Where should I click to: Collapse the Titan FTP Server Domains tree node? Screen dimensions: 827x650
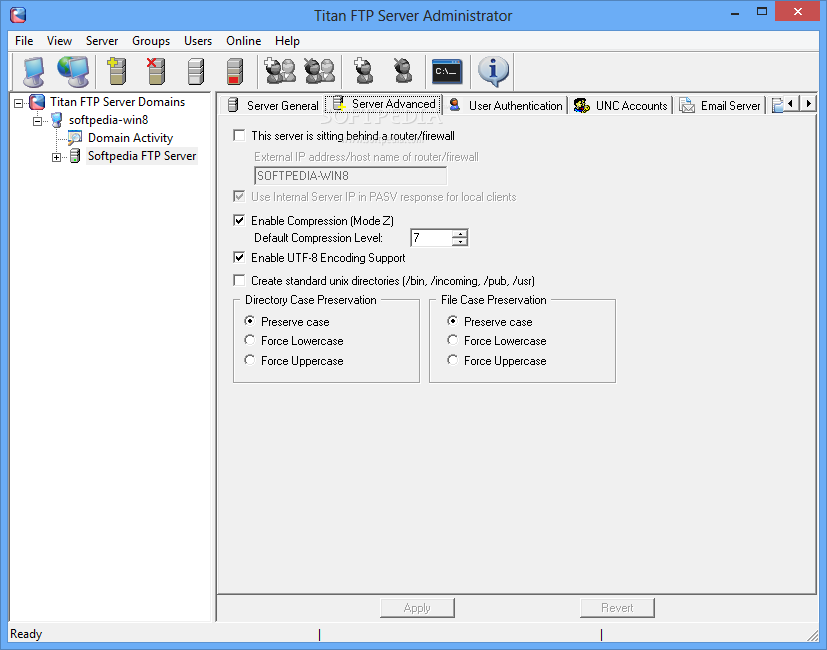pos(18,103)
